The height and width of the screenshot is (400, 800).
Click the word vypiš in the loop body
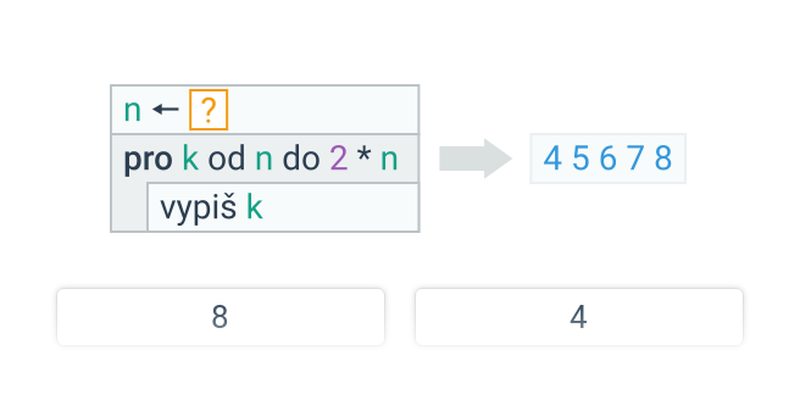tap(198, 208)
